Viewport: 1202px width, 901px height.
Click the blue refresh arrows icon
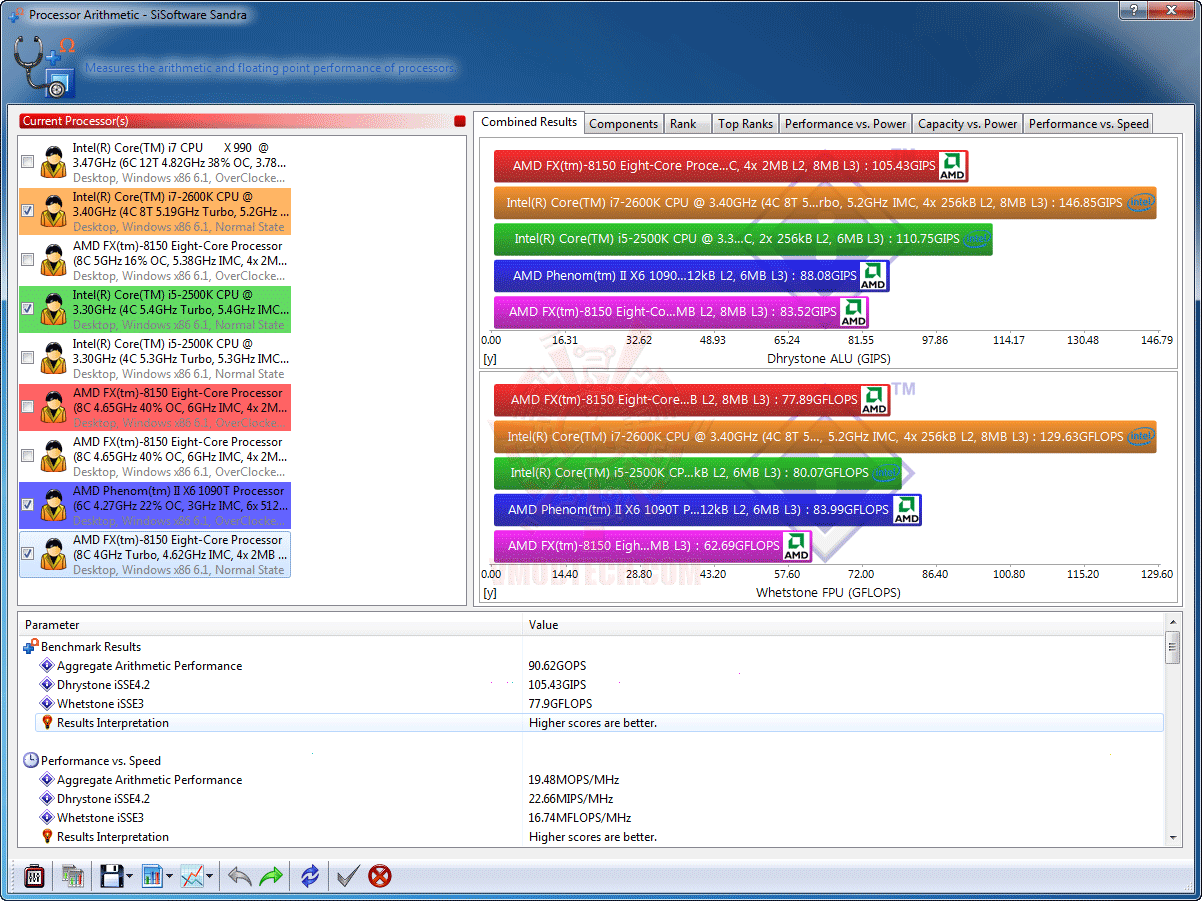tap(310, 877)
